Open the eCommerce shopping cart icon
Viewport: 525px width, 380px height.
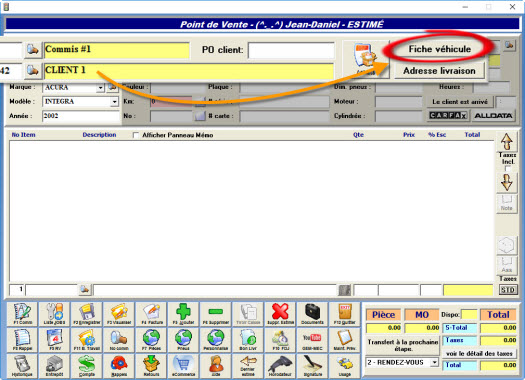point(183,366)
